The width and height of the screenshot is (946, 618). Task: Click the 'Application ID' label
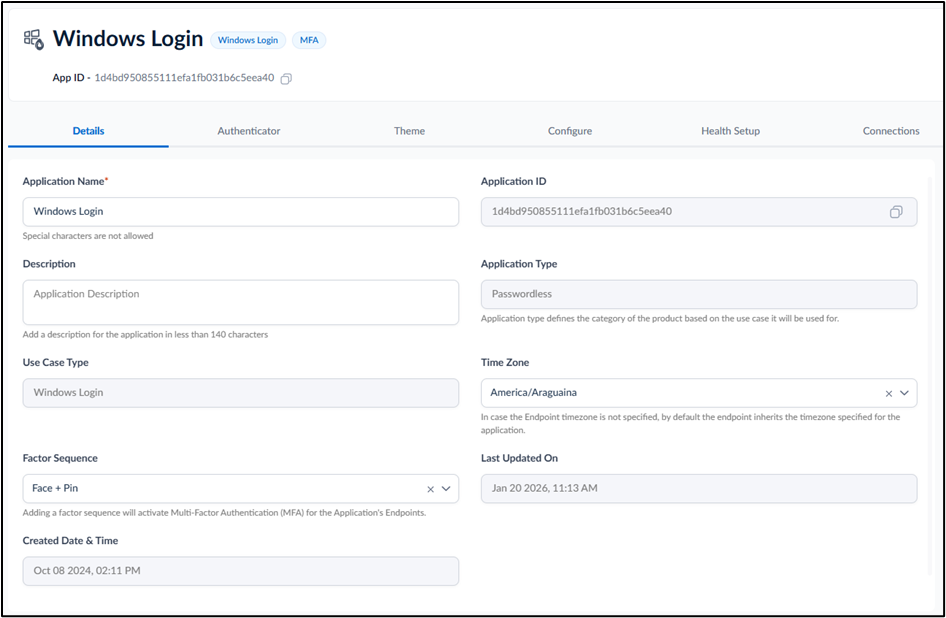513,181
